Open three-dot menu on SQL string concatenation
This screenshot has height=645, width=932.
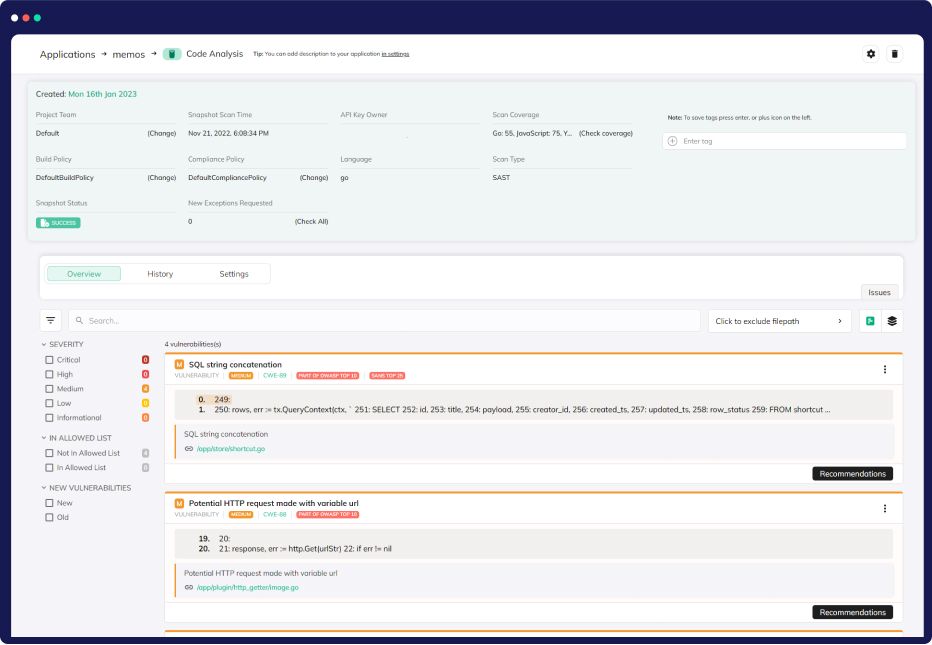tap(884, 369)
